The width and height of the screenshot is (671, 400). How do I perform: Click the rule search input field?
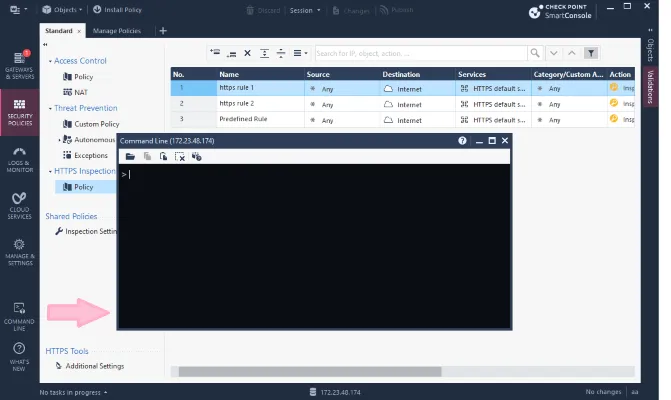click(x=421, y=53)
